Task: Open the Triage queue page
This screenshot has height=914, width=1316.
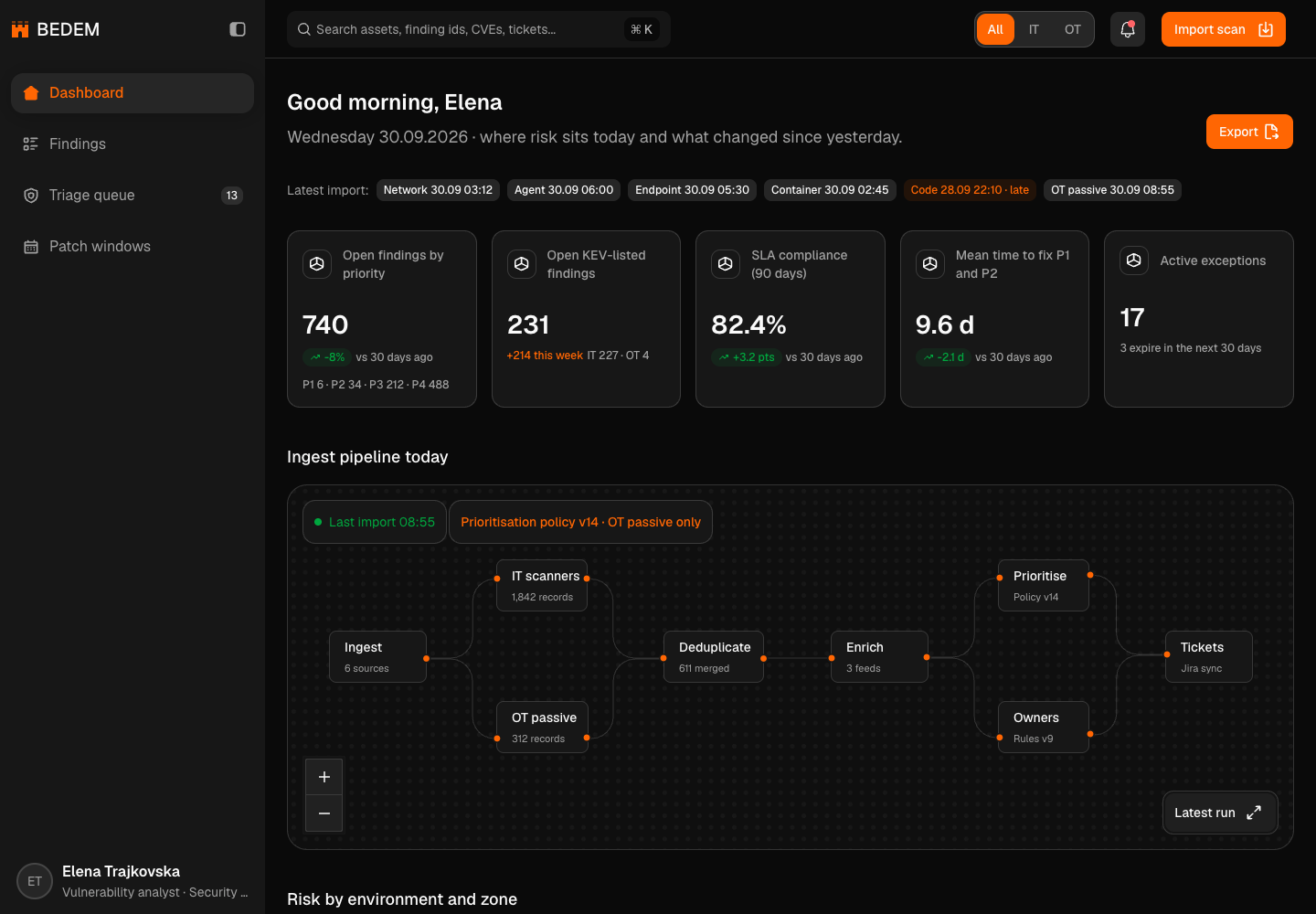Action: coord(133,196)
